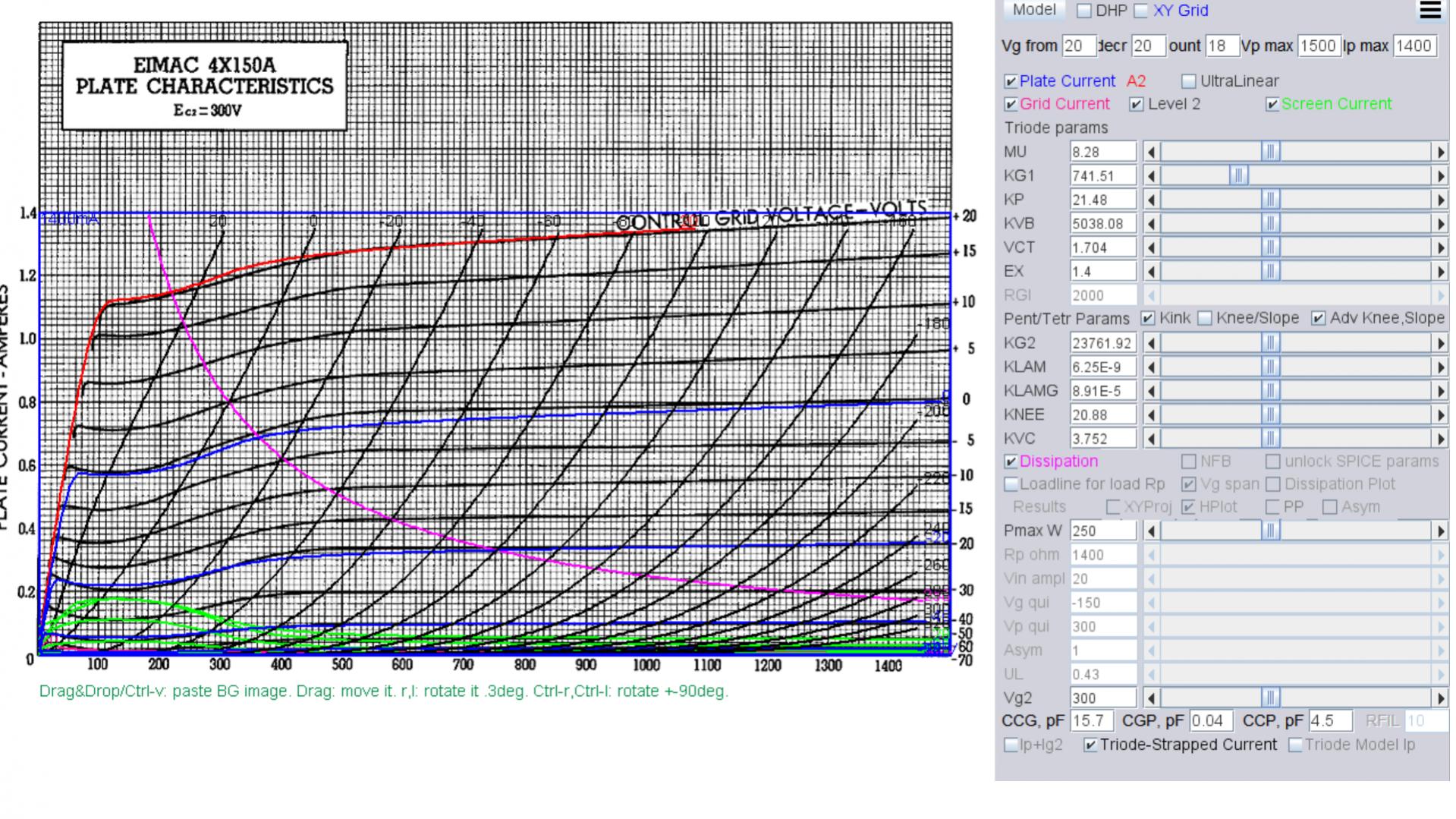The image size is (1456, 819).
Task: Click the CCP pF input field
Action: (1331, 721)
